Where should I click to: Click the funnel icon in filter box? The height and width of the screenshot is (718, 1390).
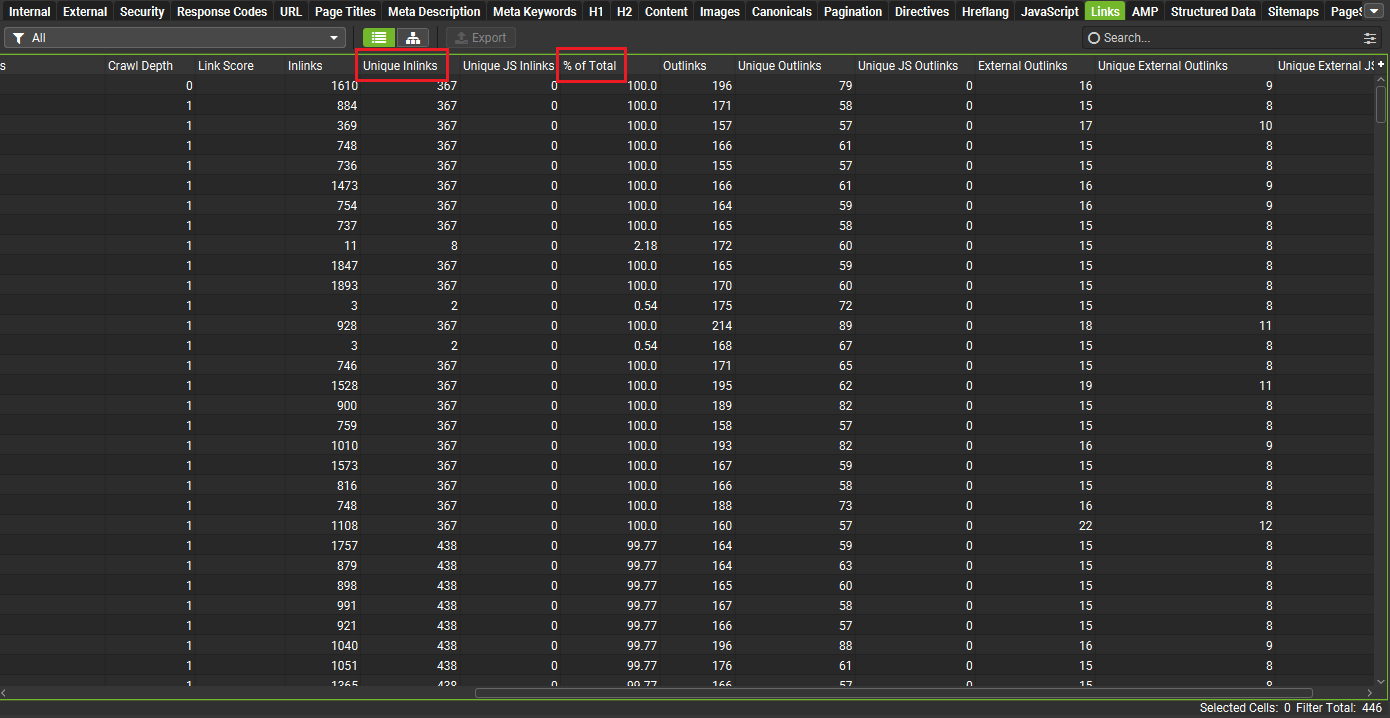19,38
